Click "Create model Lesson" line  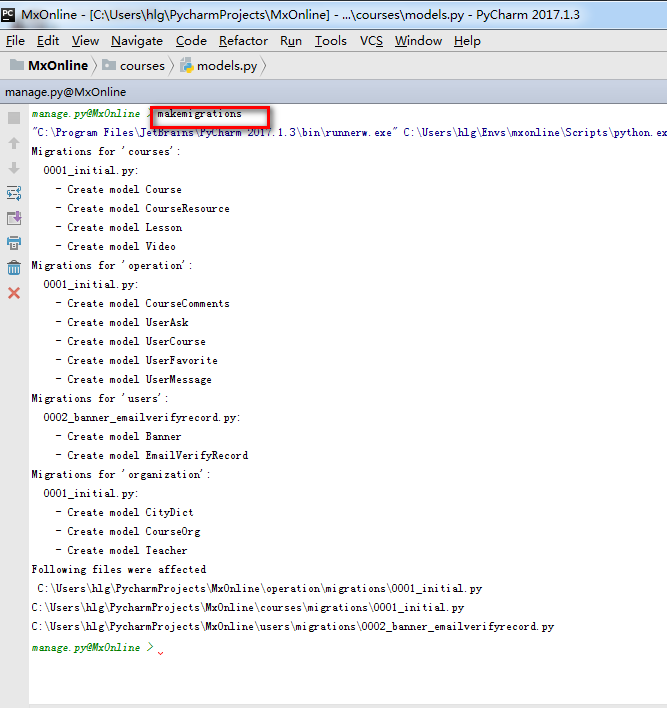click(x=119, y=228)
